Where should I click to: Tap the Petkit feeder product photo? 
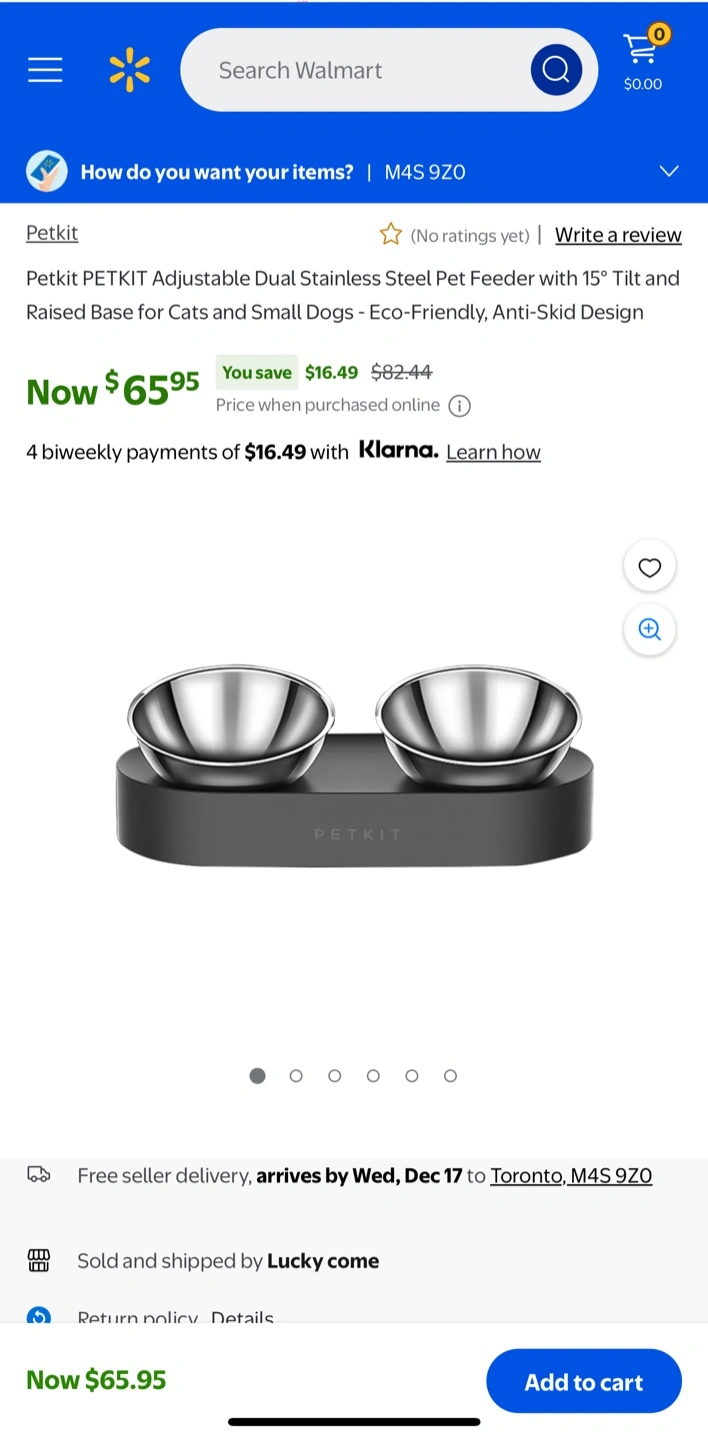coord(354,765)
